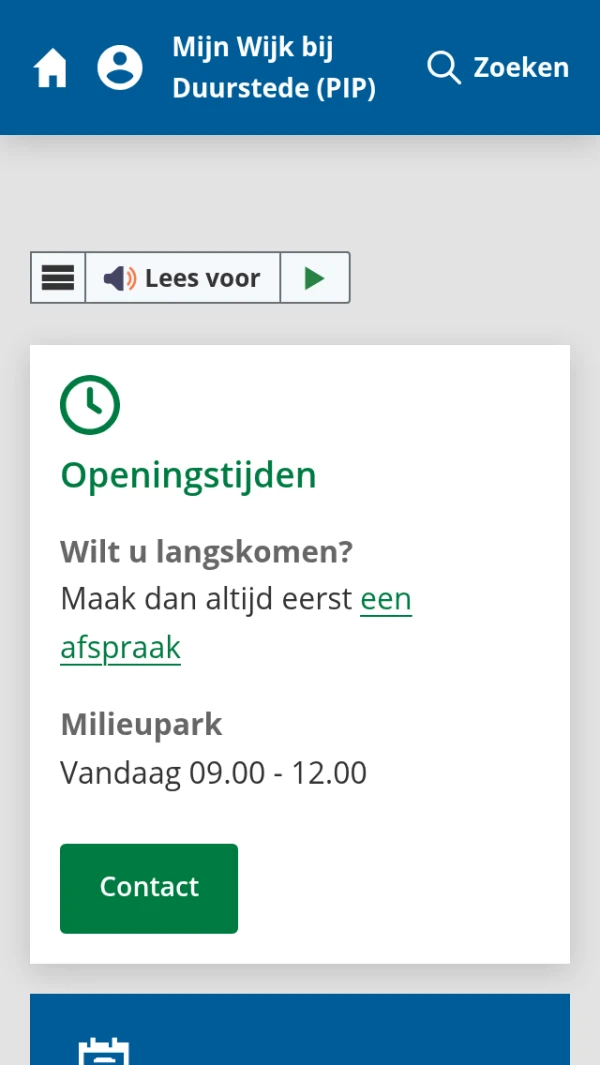Select the Zoeken search label
Image resolution: width=600 pixels, height=1065 pixels.
point(521,68)
